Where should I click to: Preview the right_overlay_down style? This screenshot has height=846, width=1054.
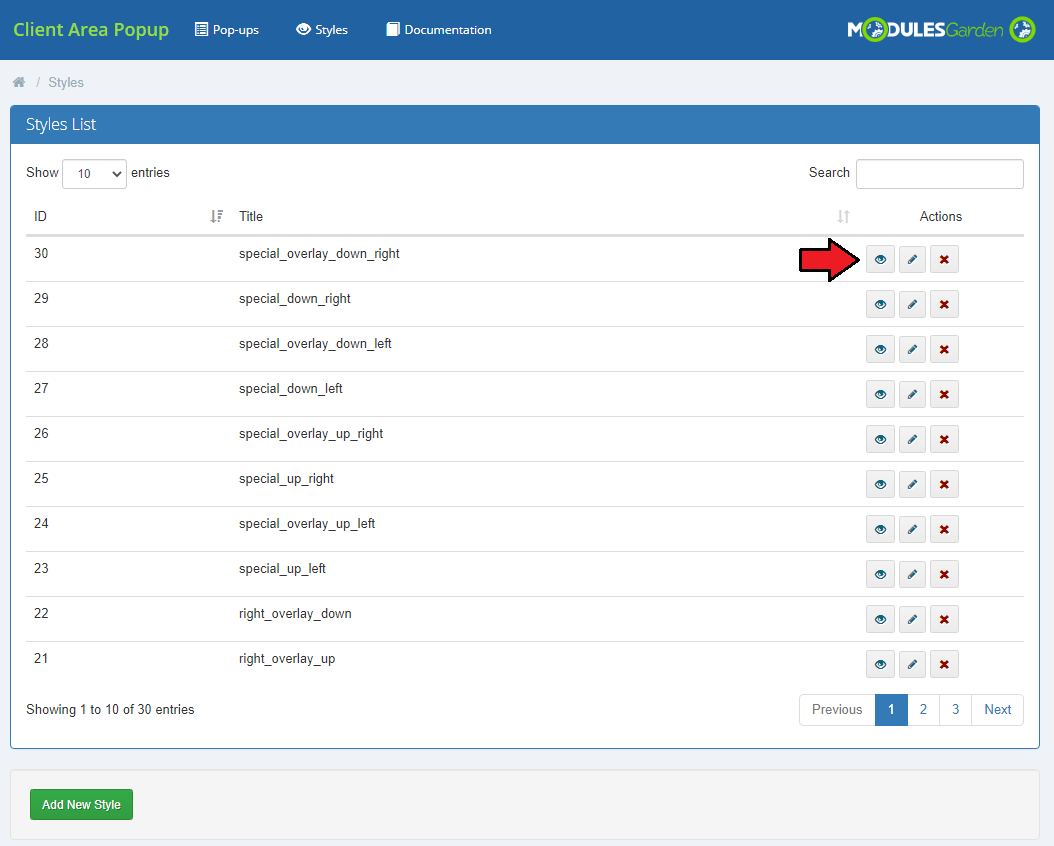click(880, 620)
